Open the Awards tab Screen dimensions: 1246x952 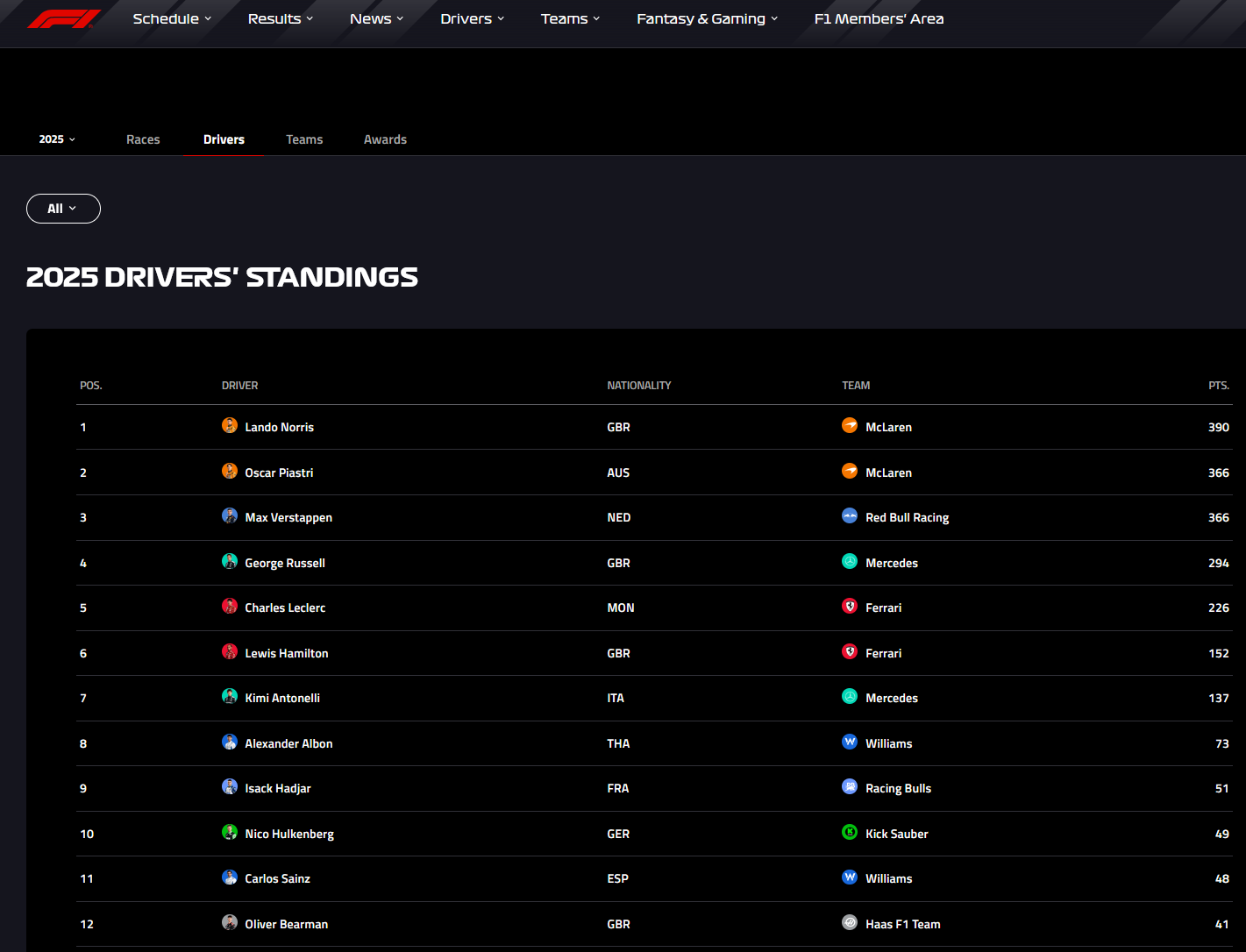click(385, 139)
